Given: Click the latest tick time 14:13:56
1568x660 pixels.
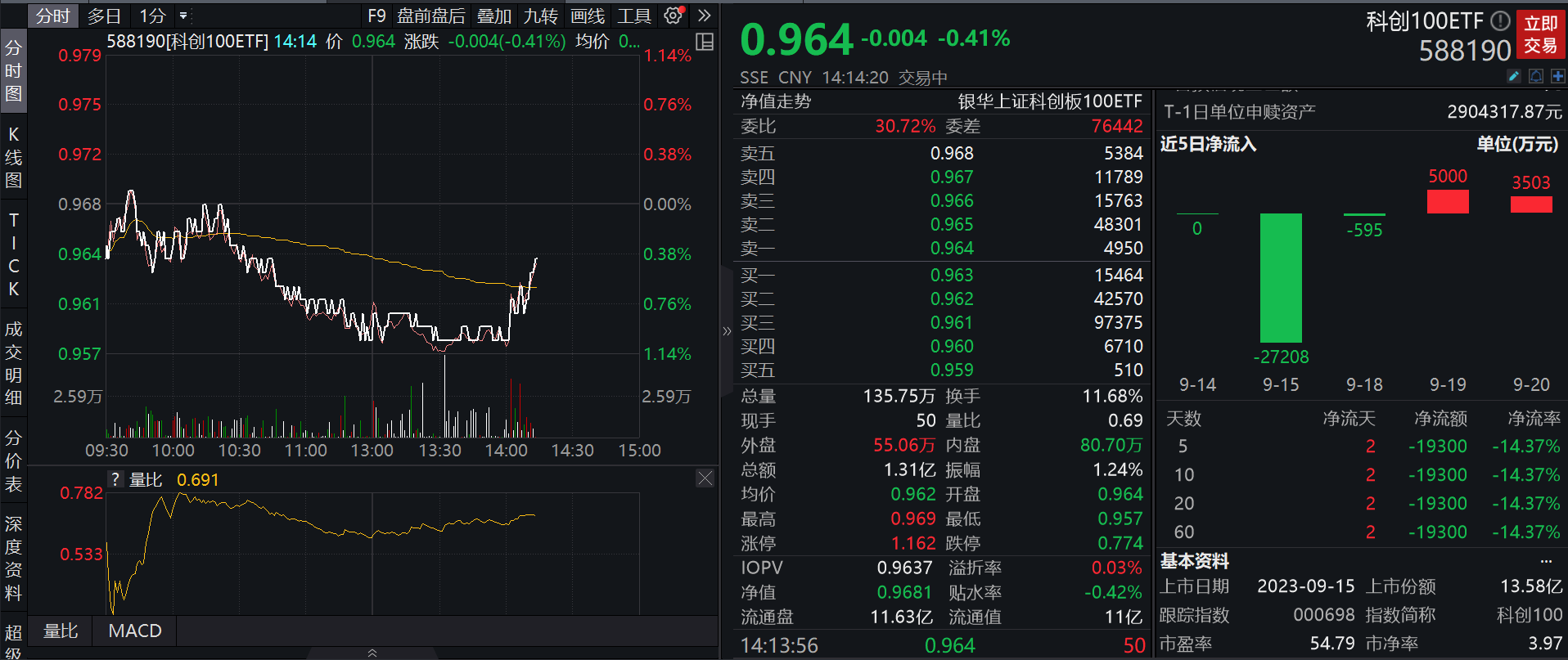Looking at the screenshot, I should tap(779, 645).
